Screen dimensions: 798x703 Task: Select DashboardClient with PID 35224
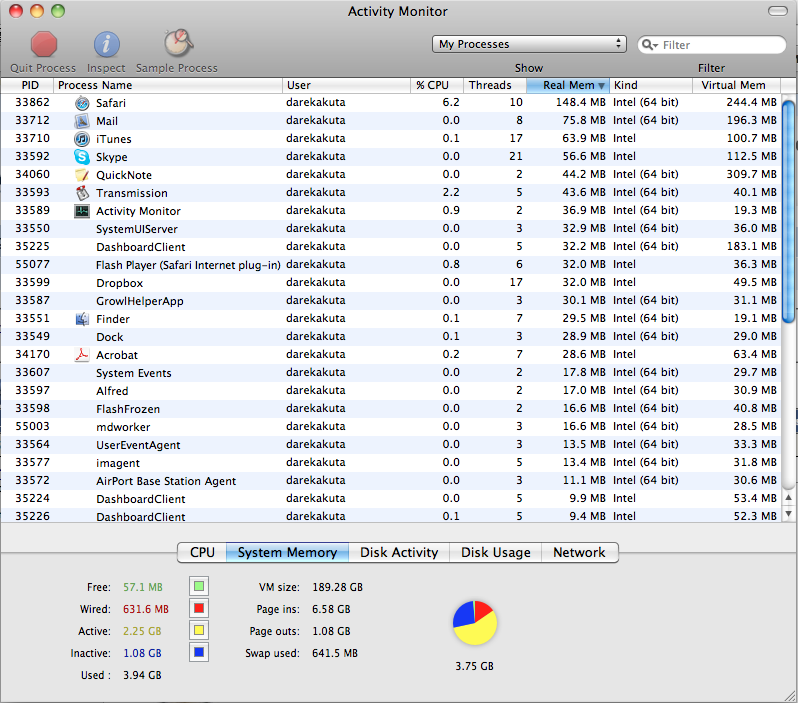pos(391,498)
